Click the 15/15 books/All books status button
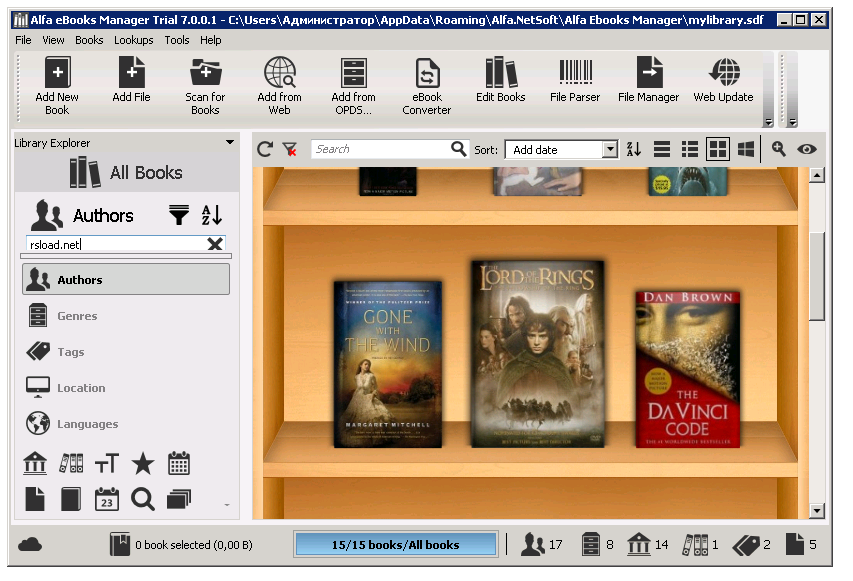Viewport: 853px width, 581px height. pyautogui.click(x=392, y=544)
